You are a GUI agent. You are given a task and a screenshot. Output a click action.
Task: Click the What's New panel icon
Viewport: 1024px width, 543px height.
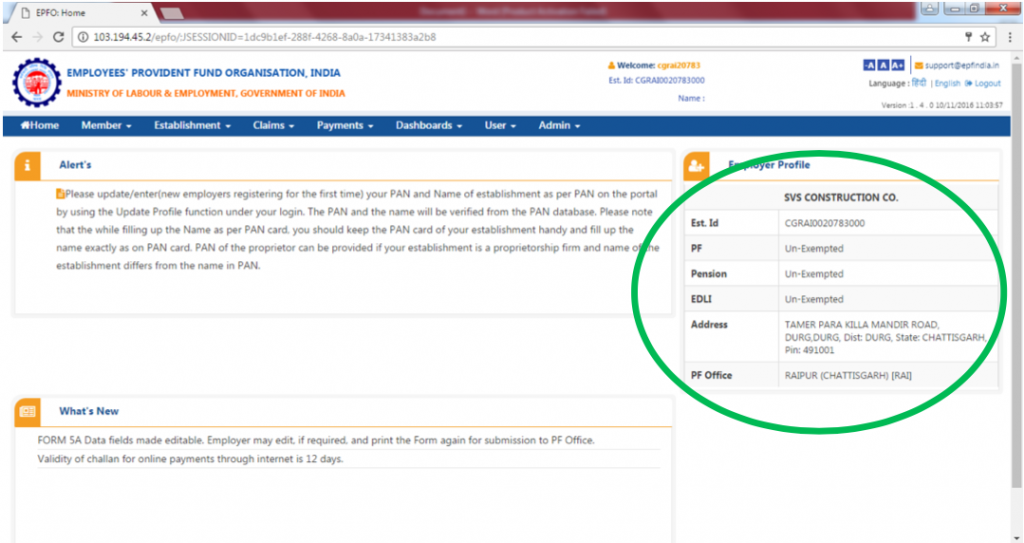pyautogui.click(x=28, y=411)
